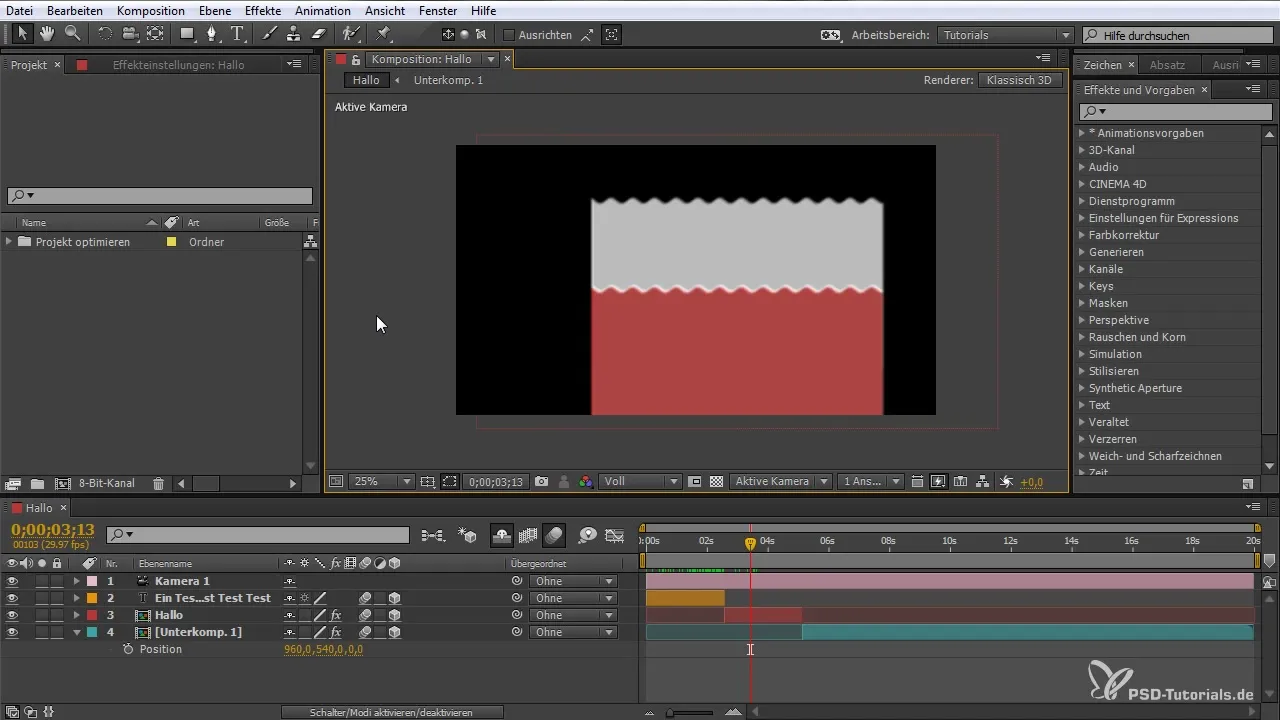
Task: Collapse the Unterkomp. 1 layer properties
Action: [76, 632]
